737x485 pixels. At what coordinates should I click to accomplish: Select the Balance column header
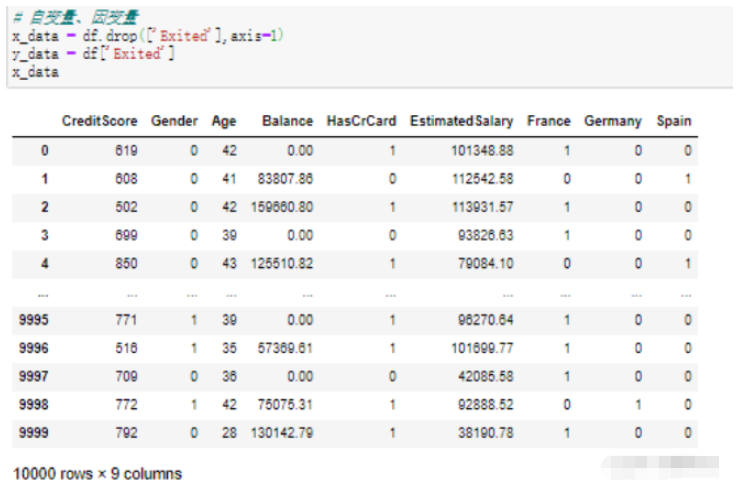(x=287, y=121)
